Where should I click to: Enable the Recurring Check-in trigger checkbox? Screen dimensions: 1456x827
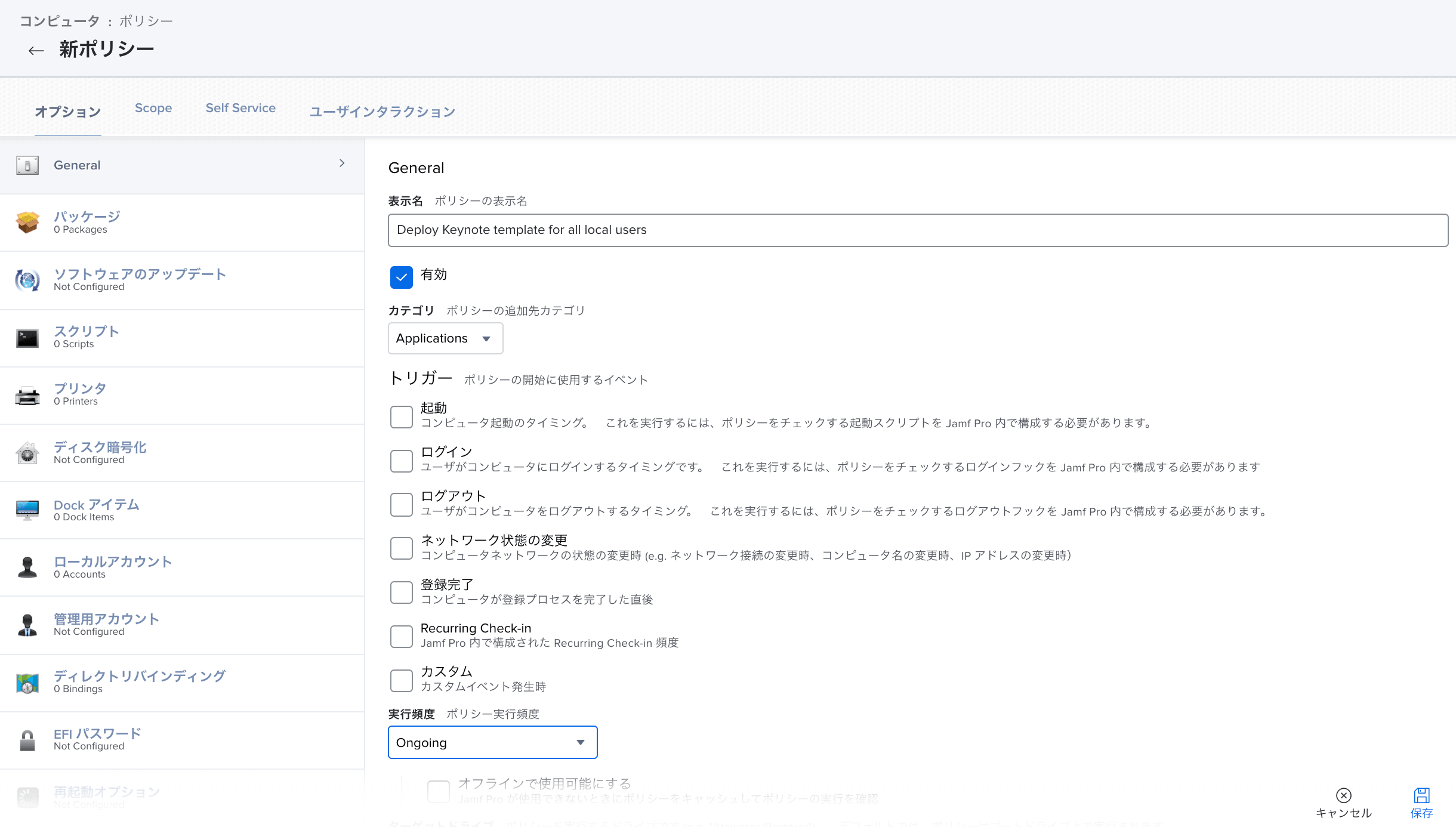click(402, 636)
